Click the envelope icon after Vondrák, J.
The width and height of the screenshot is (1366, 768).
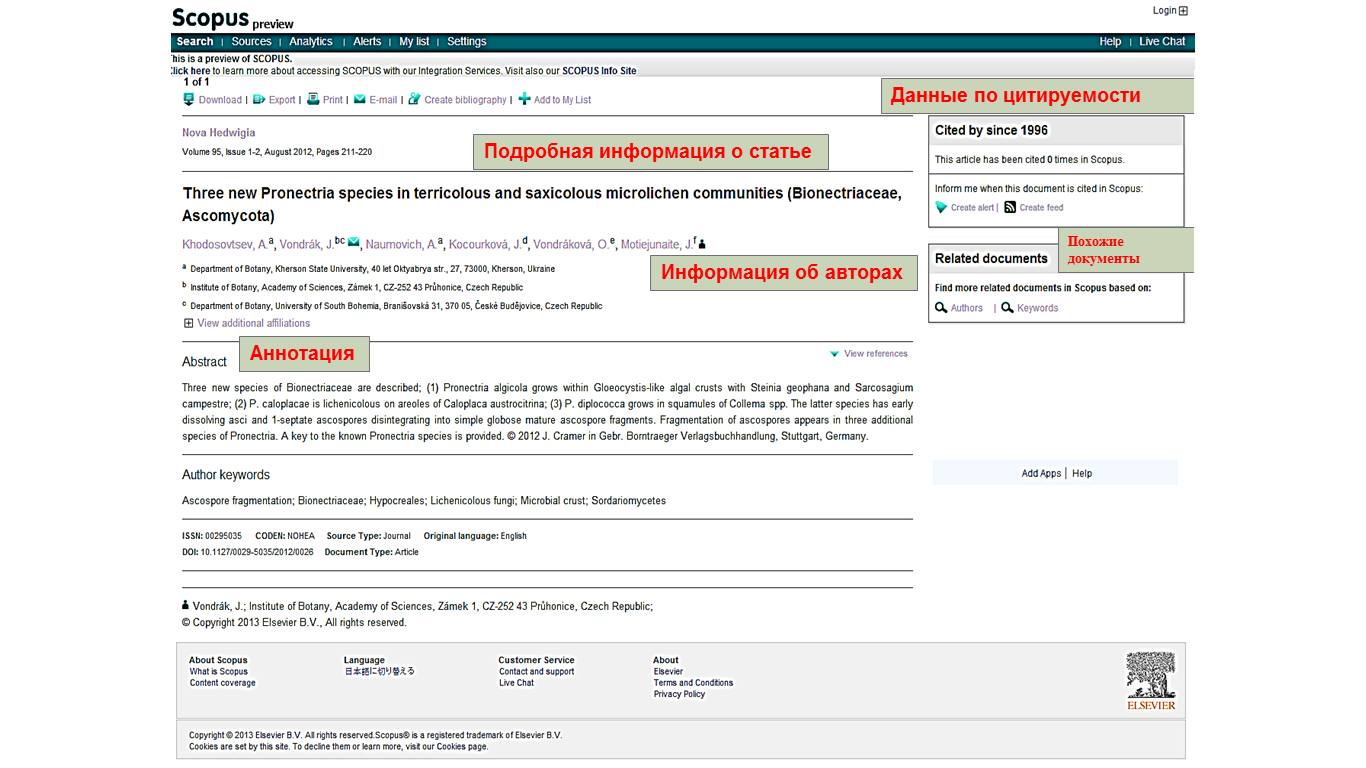coord(354,243)
